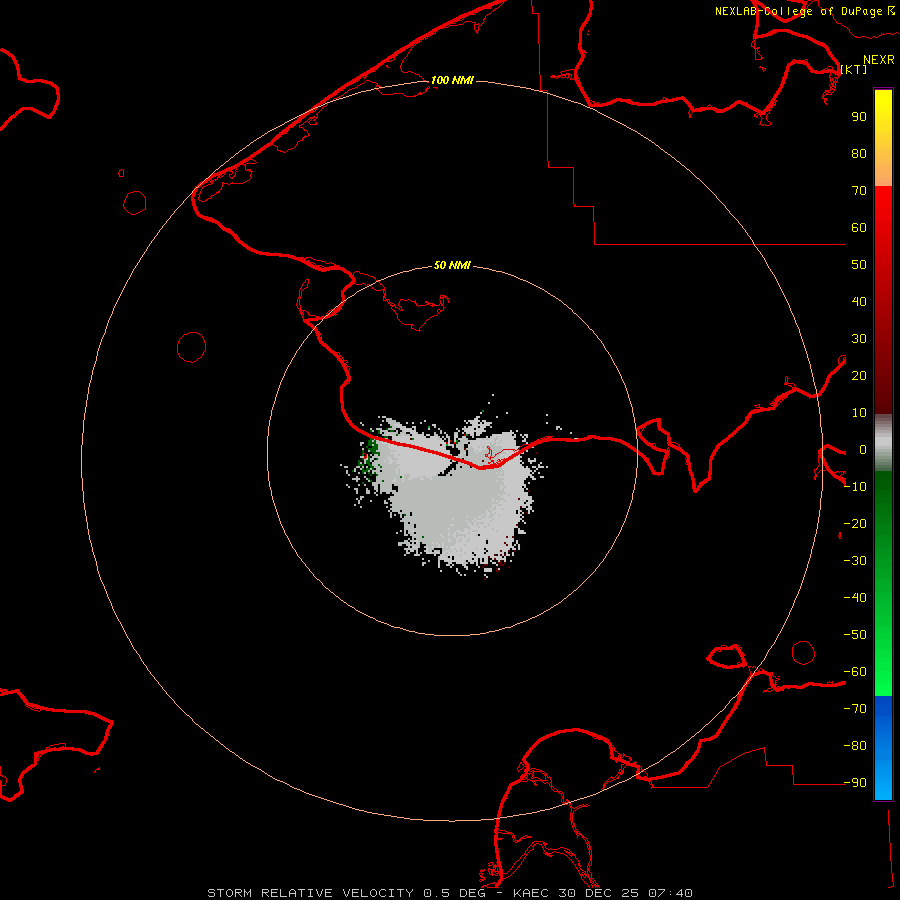Screen dimensions: 900x900
Task: Select the -50 value on the velocity scale
Action: pyautogui.click(x=855, y=635)
